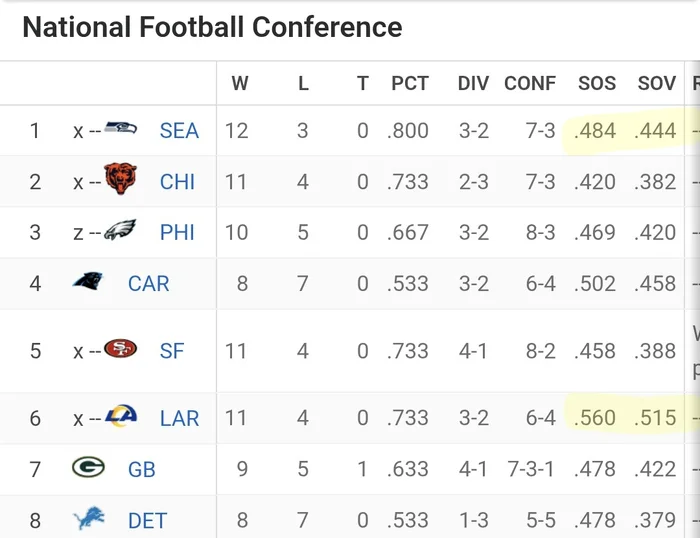
Task: Click the Green Bay Packers logo icon
Action: point(88,467)
